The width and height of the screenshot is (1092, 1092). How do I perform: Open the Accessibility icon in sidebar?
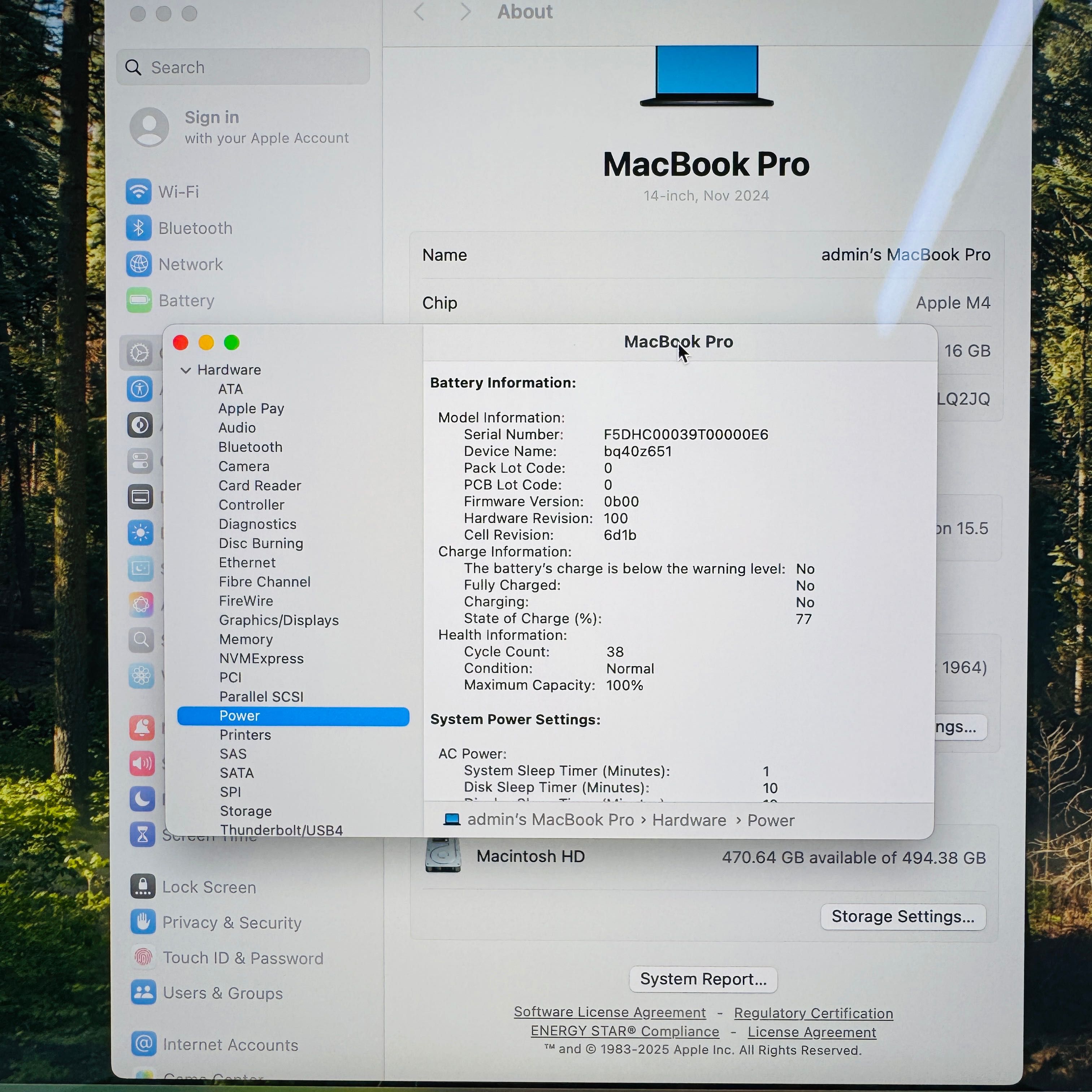tap(140, 389)
